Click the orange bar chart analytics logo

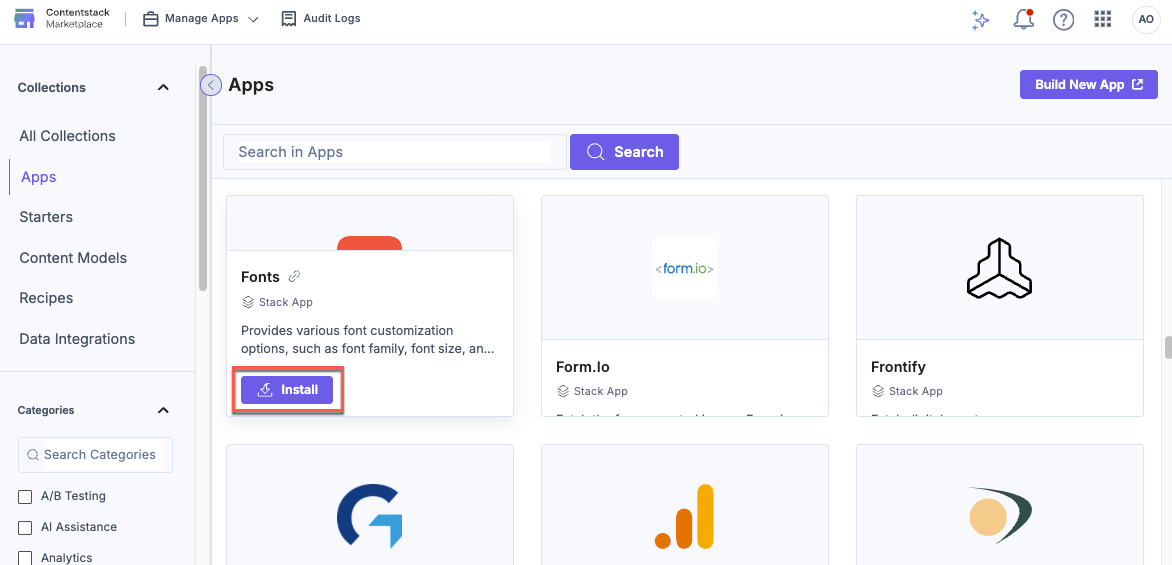point(685,516)
